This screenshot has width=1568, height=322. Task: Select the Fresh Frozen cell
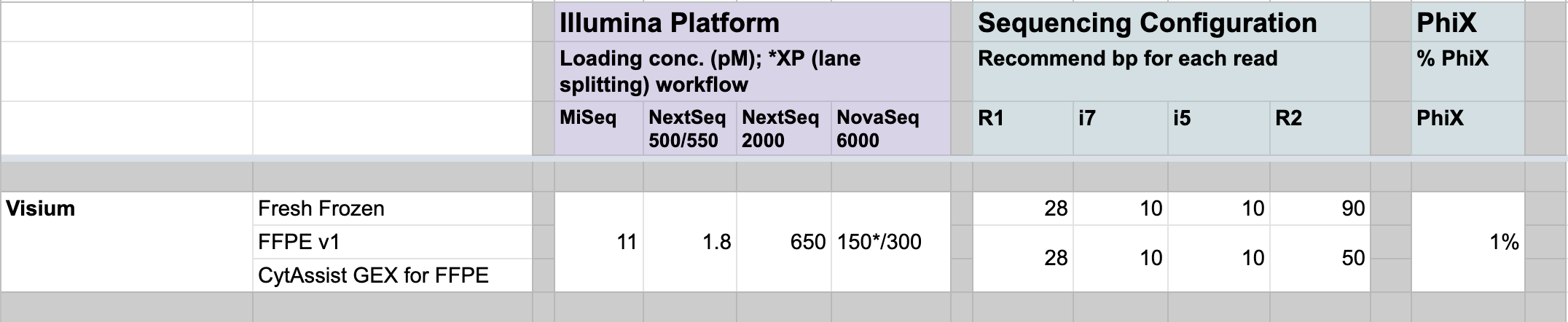click(393, 208)
